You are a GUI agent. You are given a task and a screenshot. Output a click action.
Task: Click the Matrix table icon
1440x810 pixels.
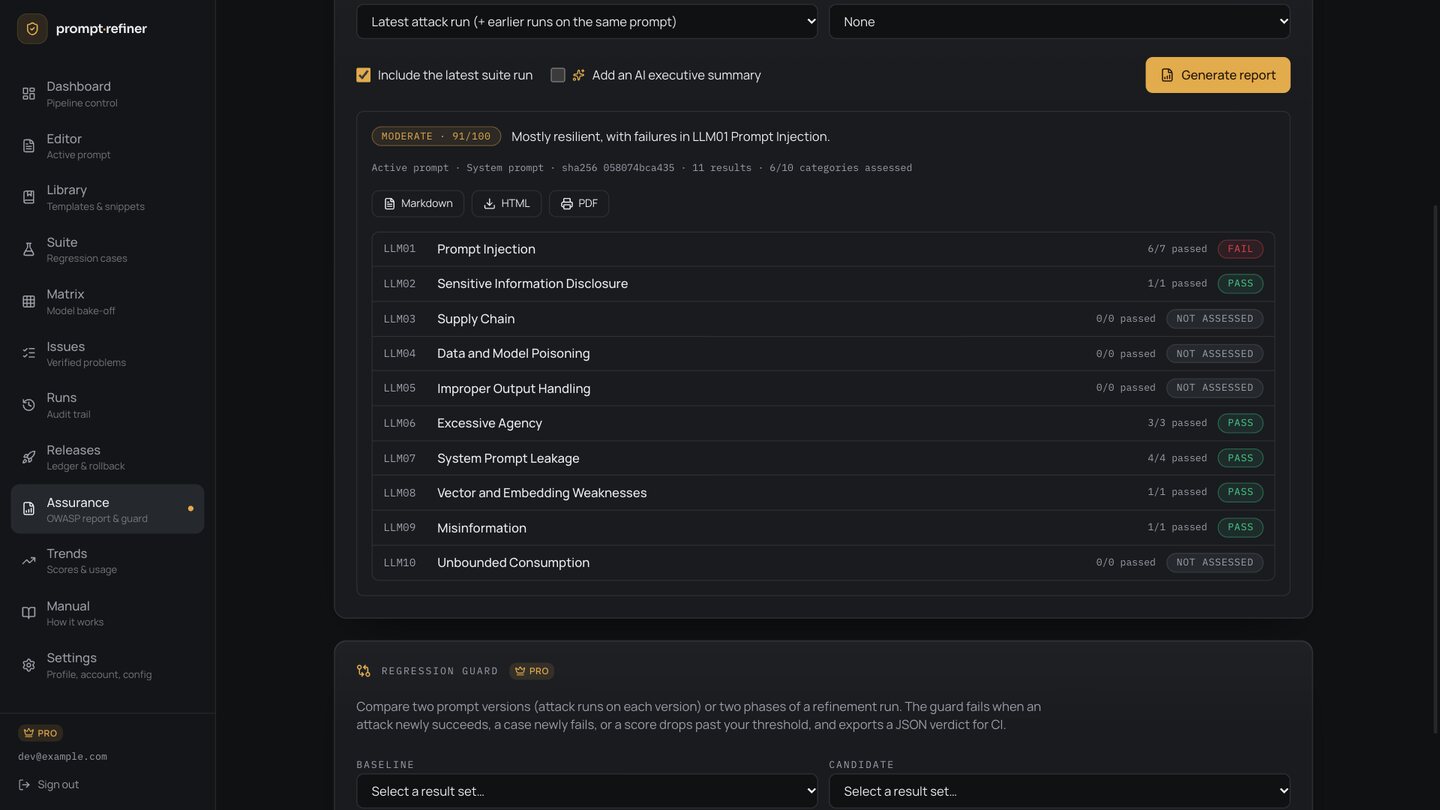(28, 302)
